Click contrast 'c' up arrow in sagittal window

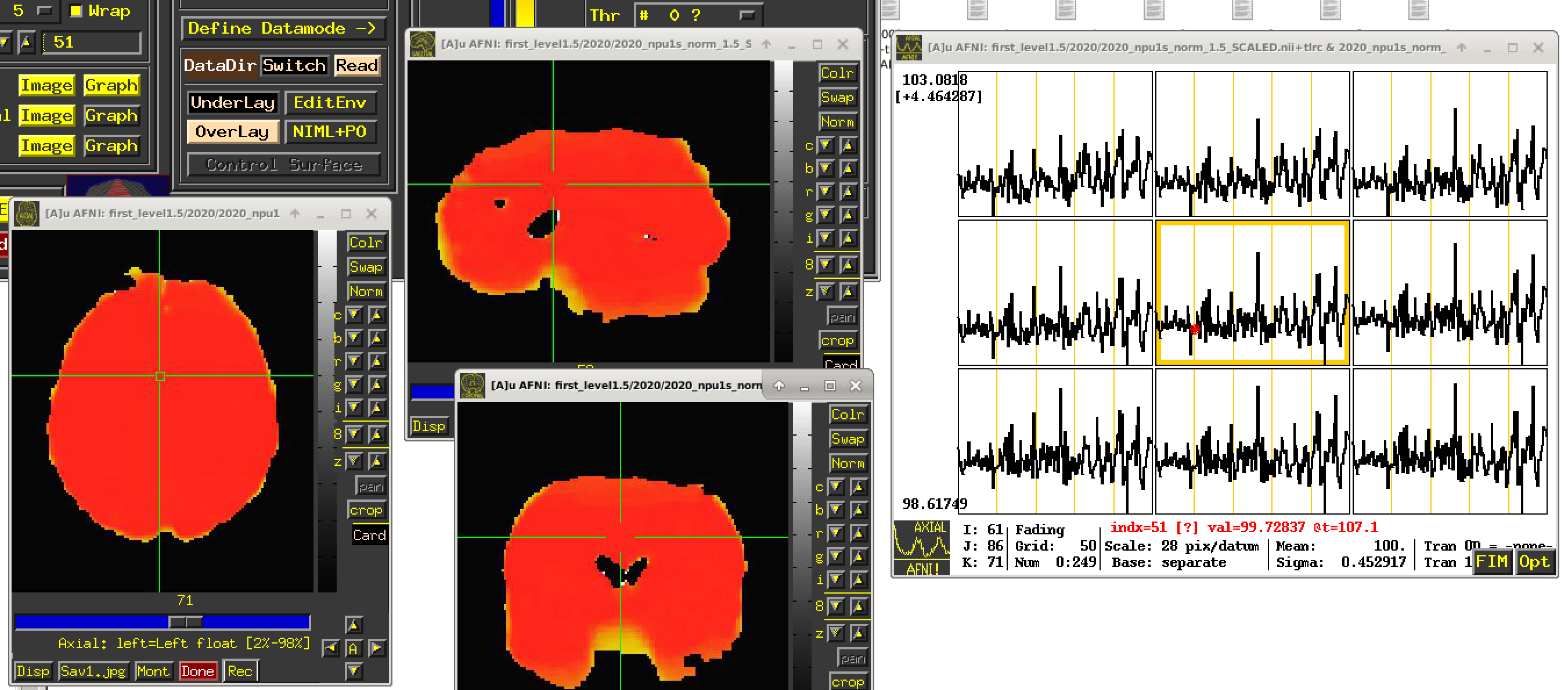pos(848,146)
